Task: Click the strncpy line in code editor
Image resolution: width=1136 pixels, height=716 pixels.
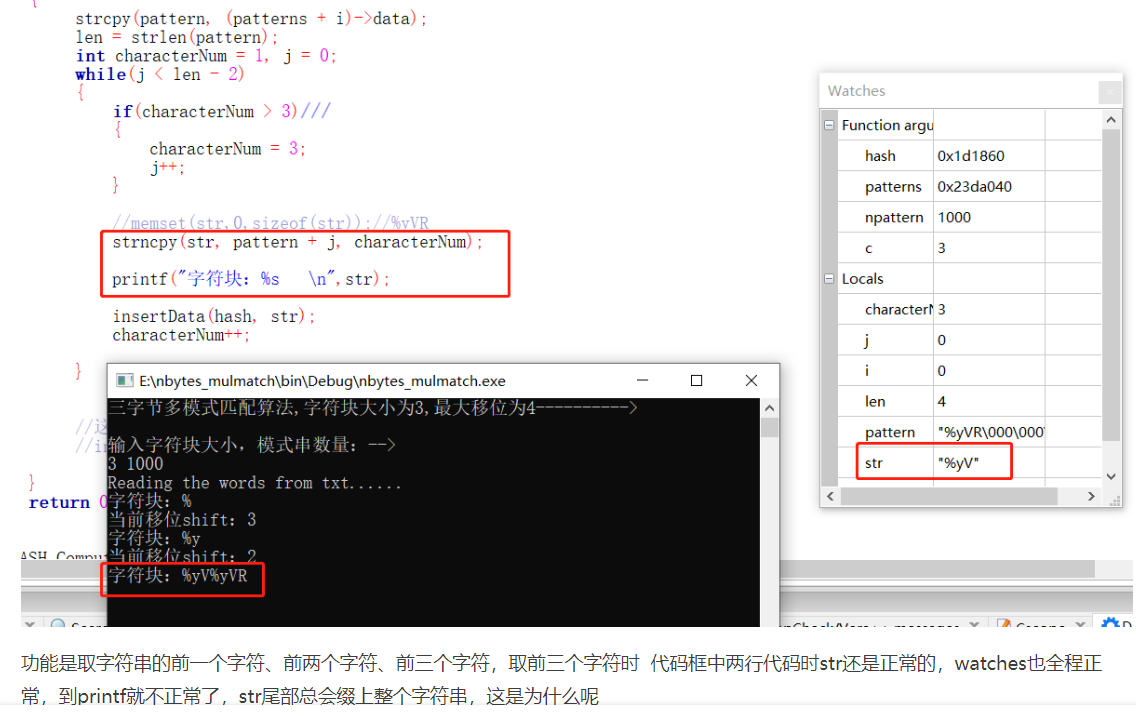Action: [x=297, y=242]
